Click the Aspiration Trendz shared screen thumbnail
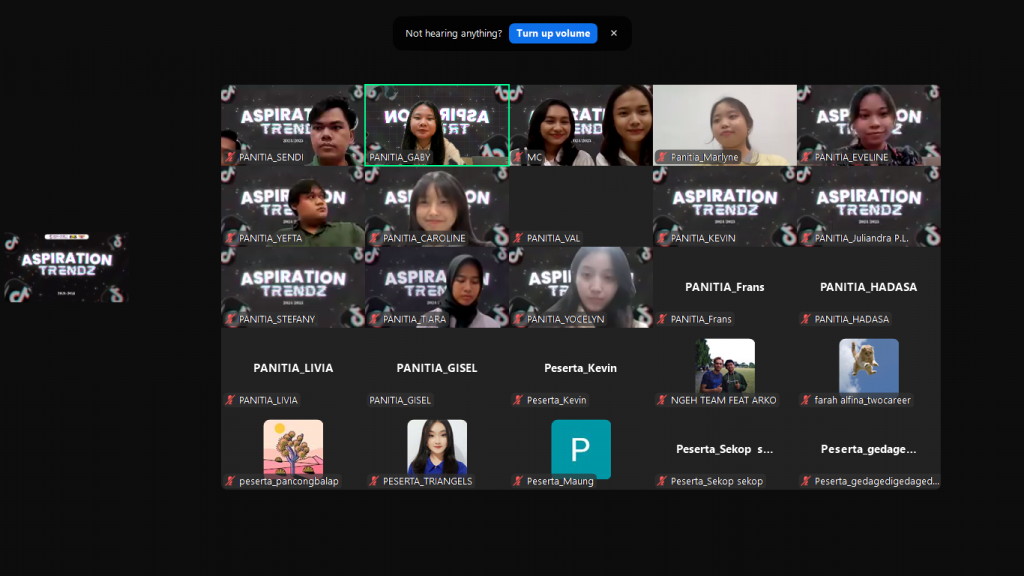 click(x=66, y=267)
